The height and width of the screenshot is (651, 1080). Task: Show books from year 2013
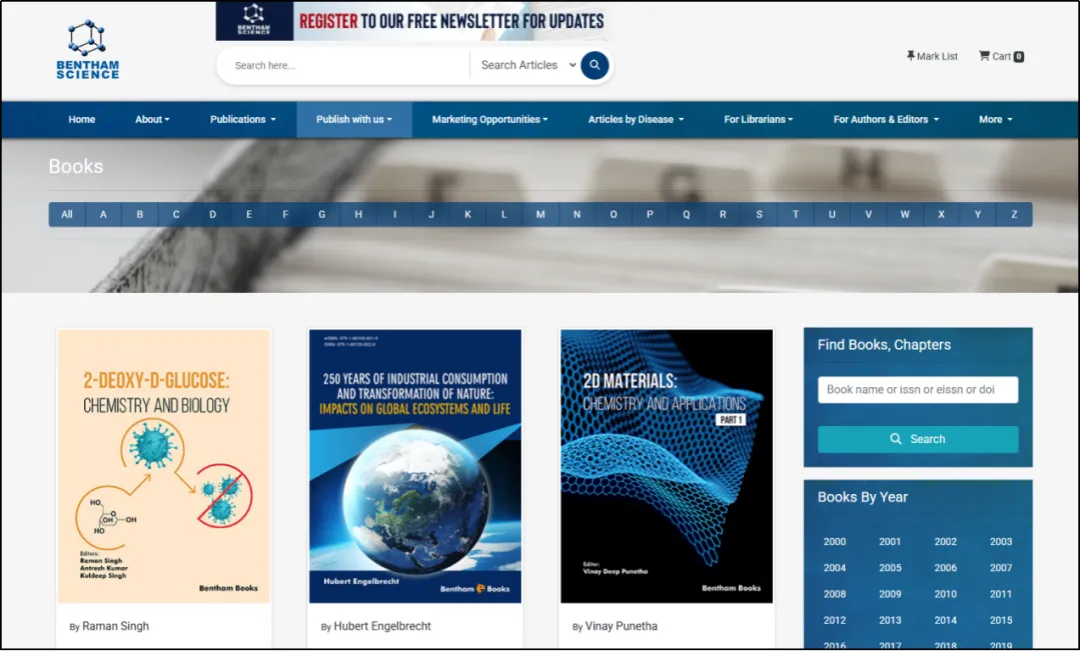(890, 621)
